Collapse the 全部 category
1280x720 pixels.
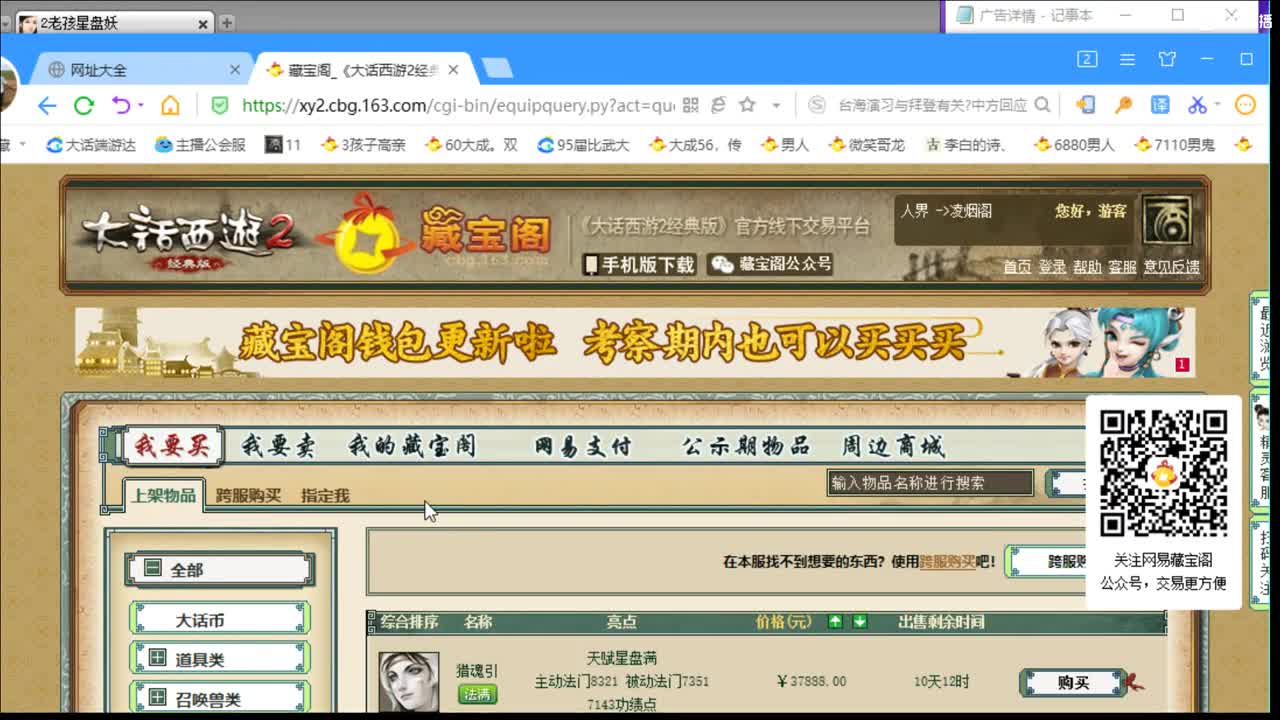pos(153,569)
